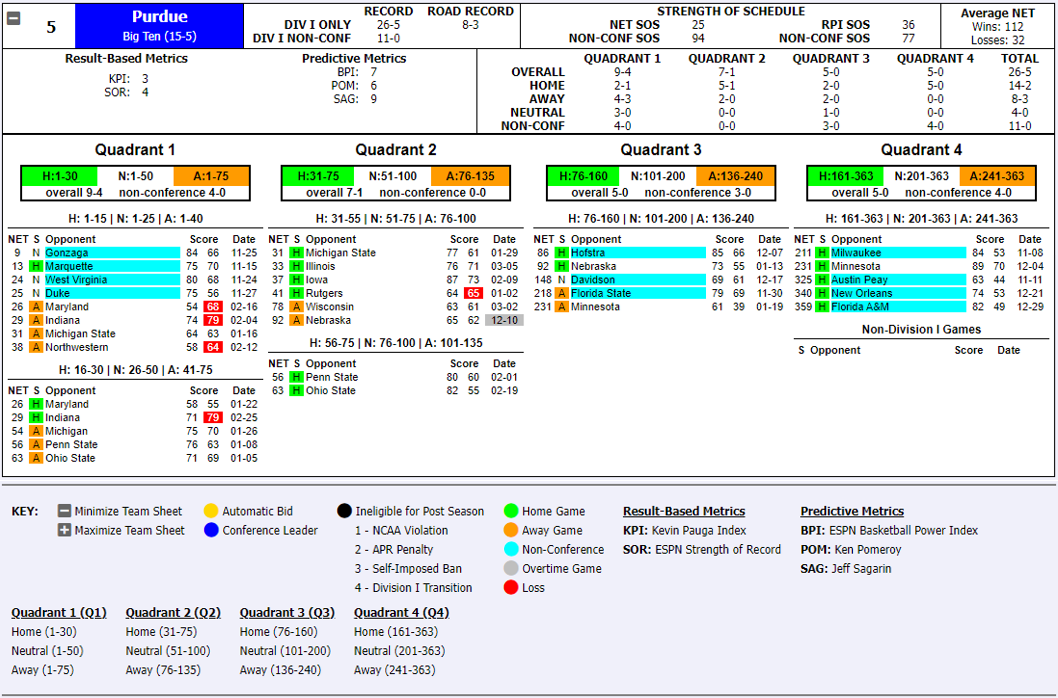Click the gray overtime date 12-10
Screen dimensions: 1058x698
(x=504, y=320)
